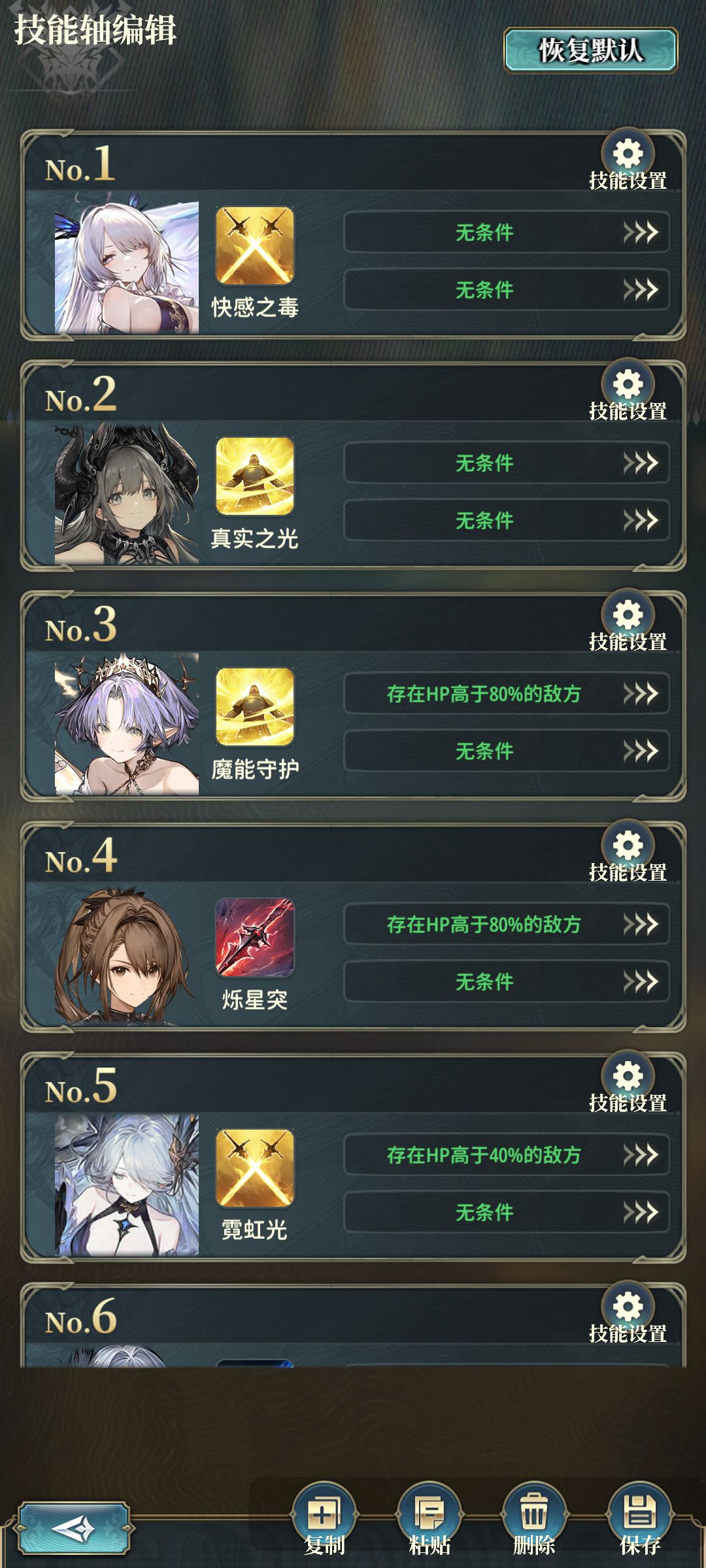Screen dimensions: 706x1568
Task: Open skill settings gear for No.1
Action: 628,154
